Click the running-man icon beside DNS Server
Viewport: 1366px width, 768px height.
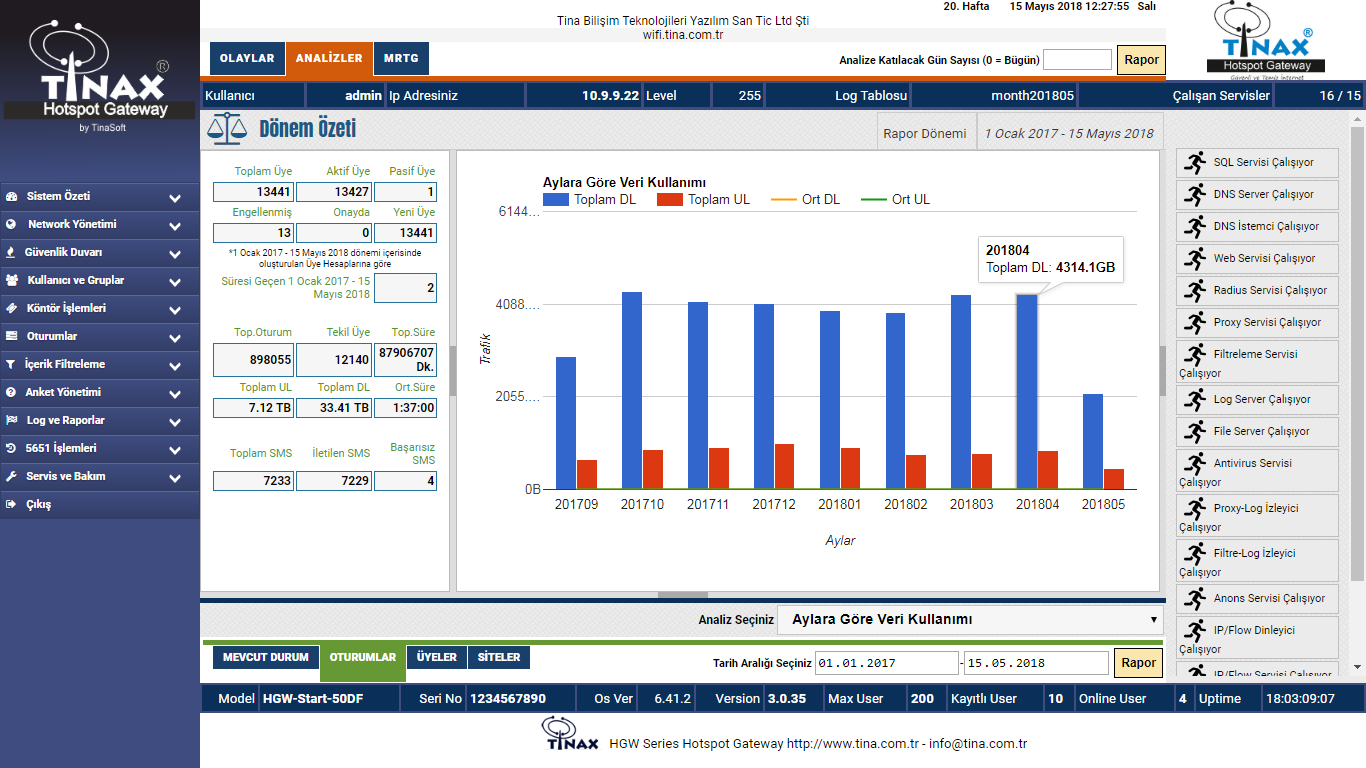pyautogui.click(x=1194, y=194)
